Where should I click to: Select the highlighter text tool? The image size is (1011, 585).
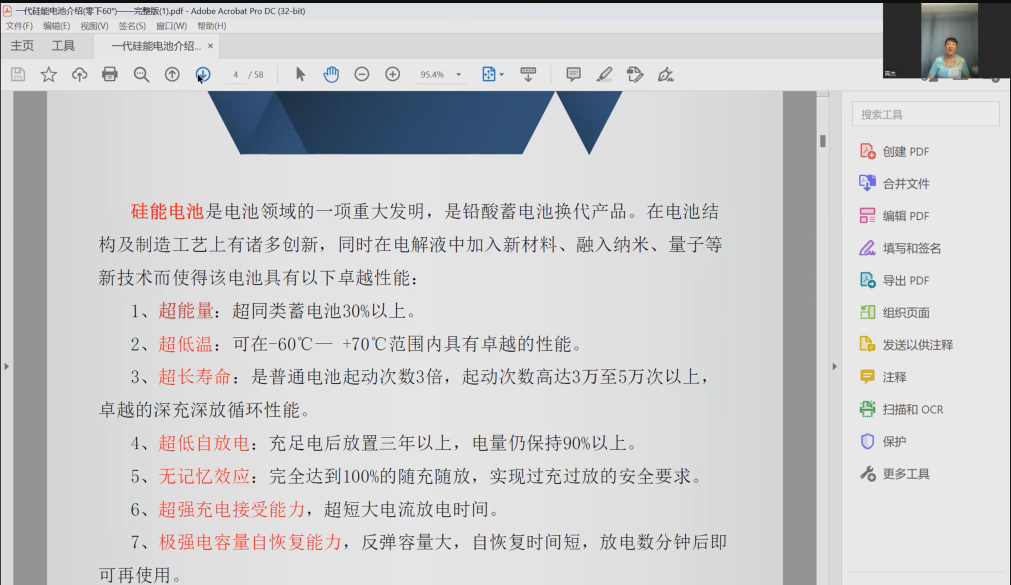pos(604,74)
